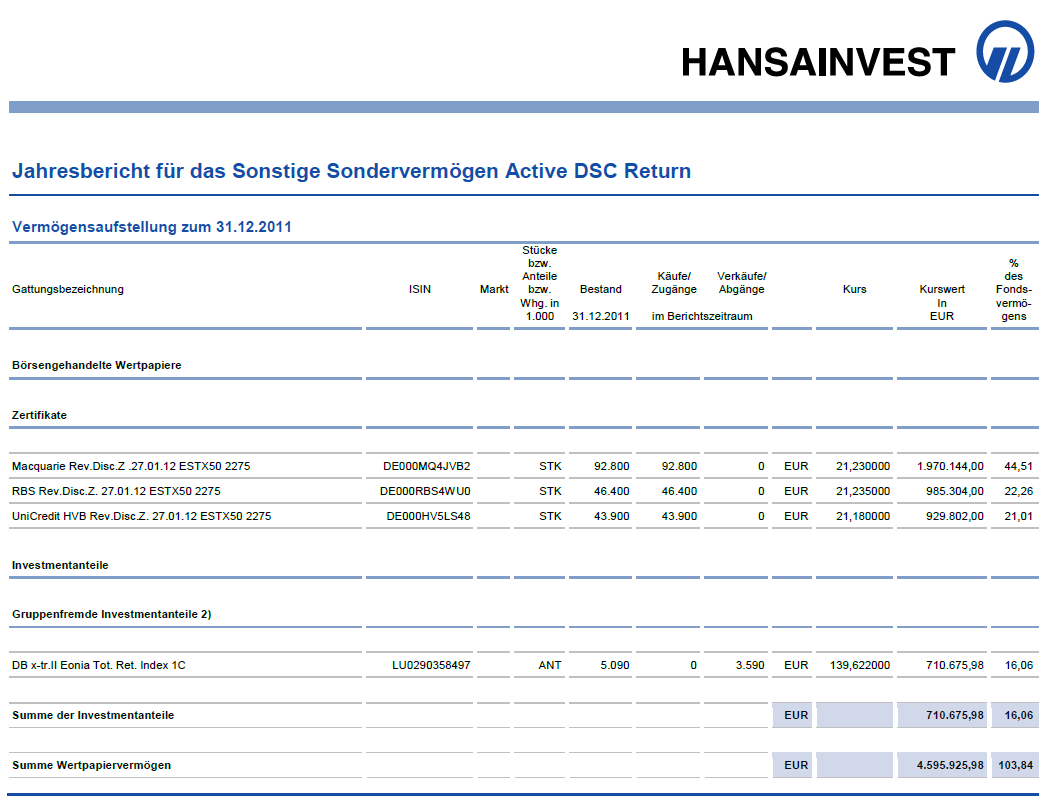Select ISIN LU0290358497
1058x805 pixels.
point(431,665)
